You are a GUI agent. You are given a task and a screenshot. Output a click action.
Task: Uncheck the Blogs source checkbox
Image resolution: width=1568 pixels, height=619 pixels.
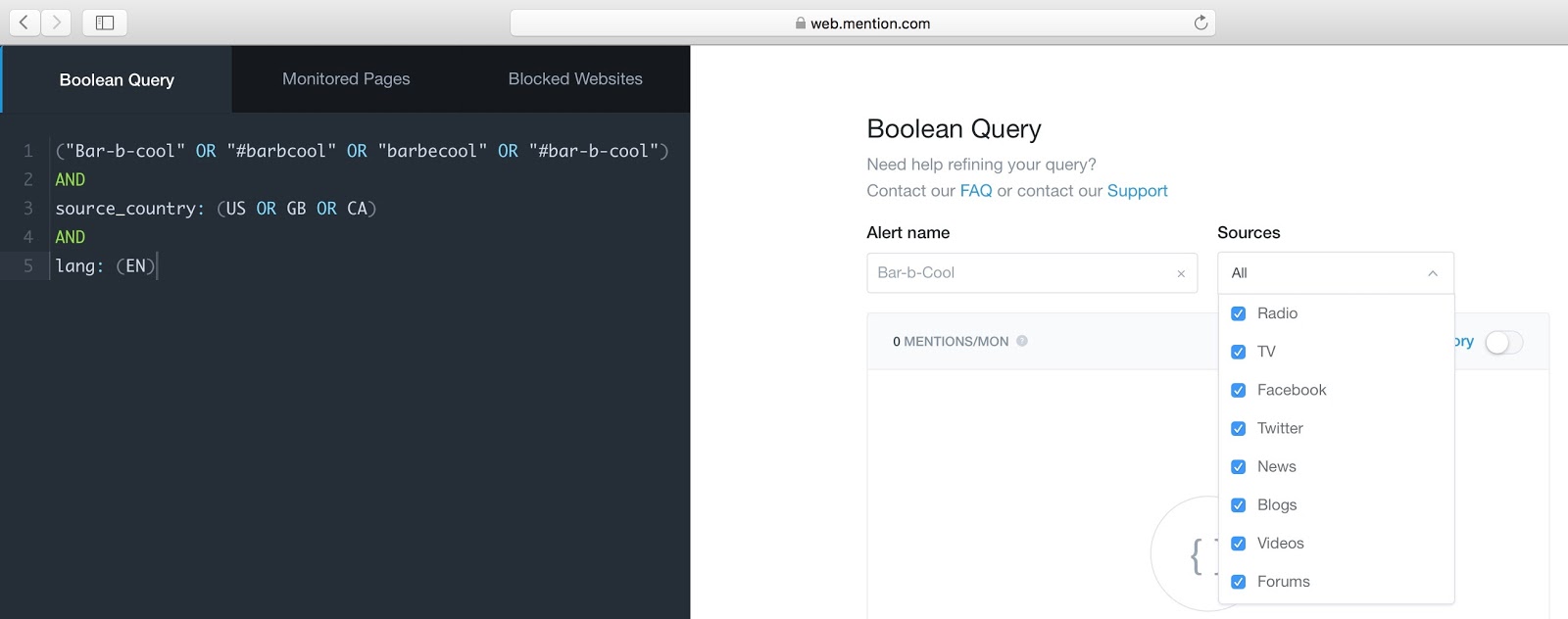[x=1238, y=504]
